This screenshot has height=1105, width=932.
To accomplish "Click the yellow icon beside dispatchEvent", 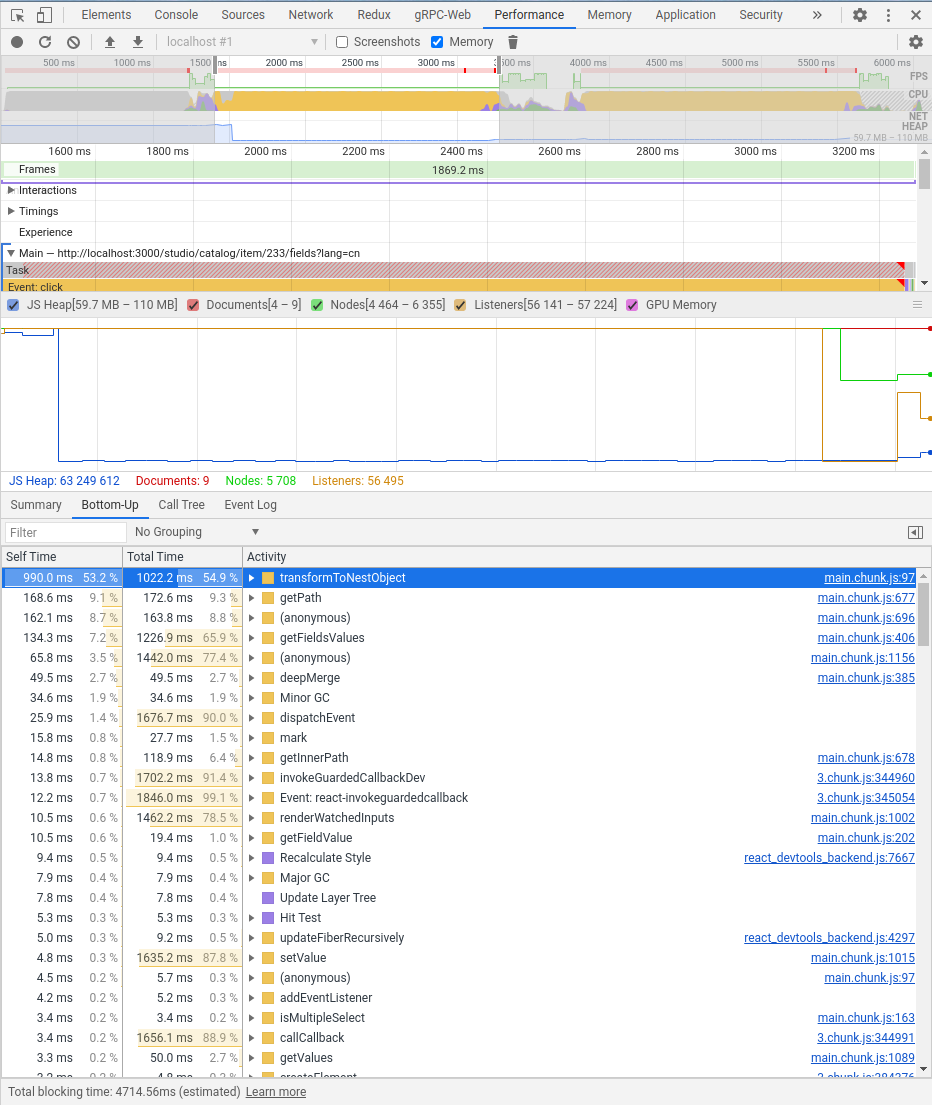I will click(x=268, y=717).
